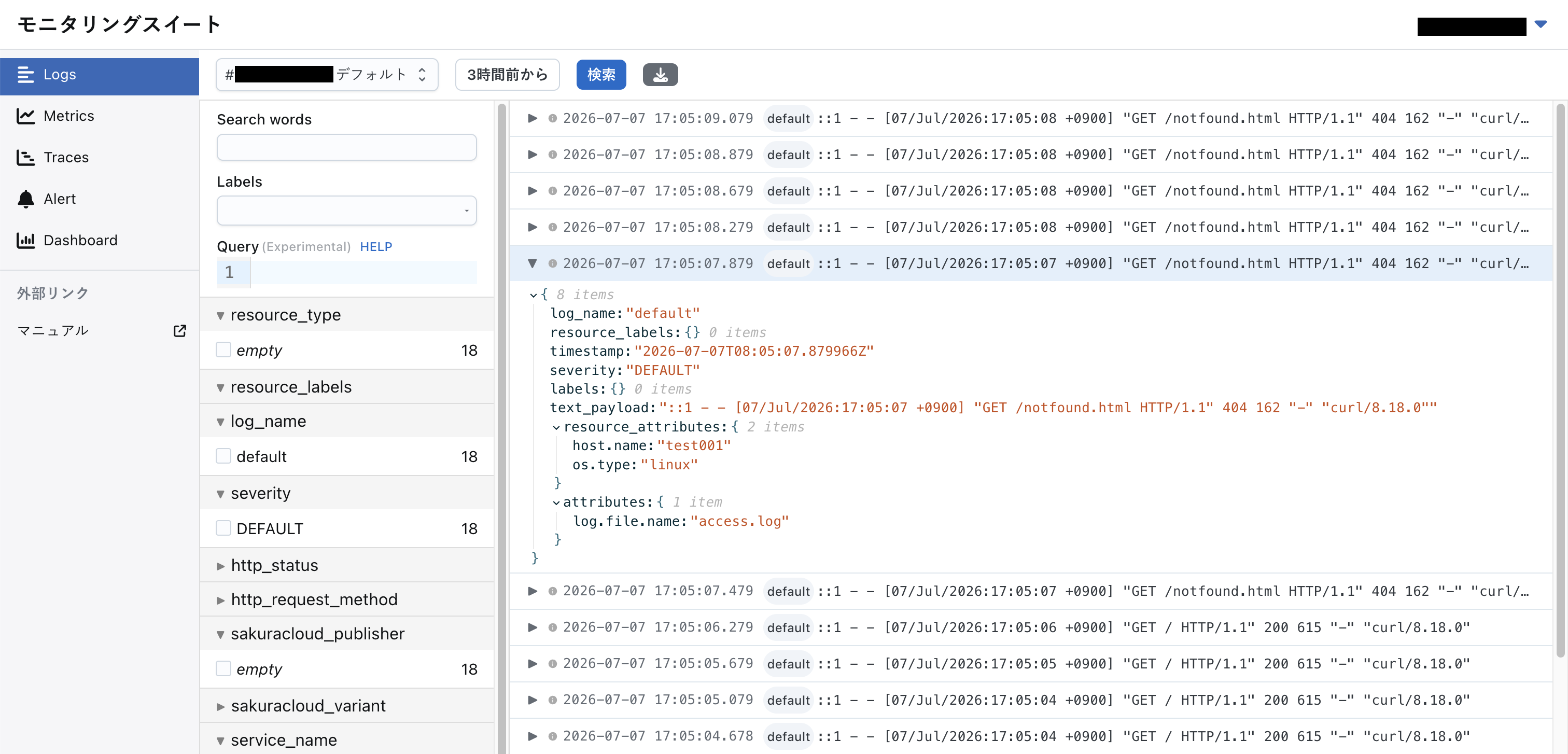Expand the http_request_method facet

tap(220, 600)
